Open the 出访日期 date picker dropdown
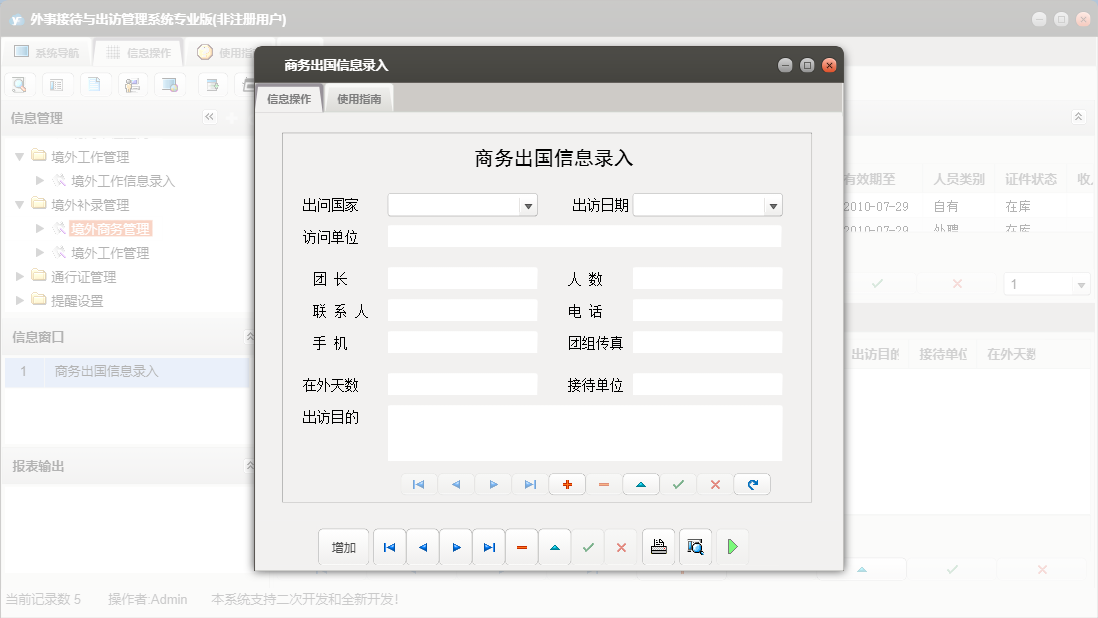 (770, 204)
